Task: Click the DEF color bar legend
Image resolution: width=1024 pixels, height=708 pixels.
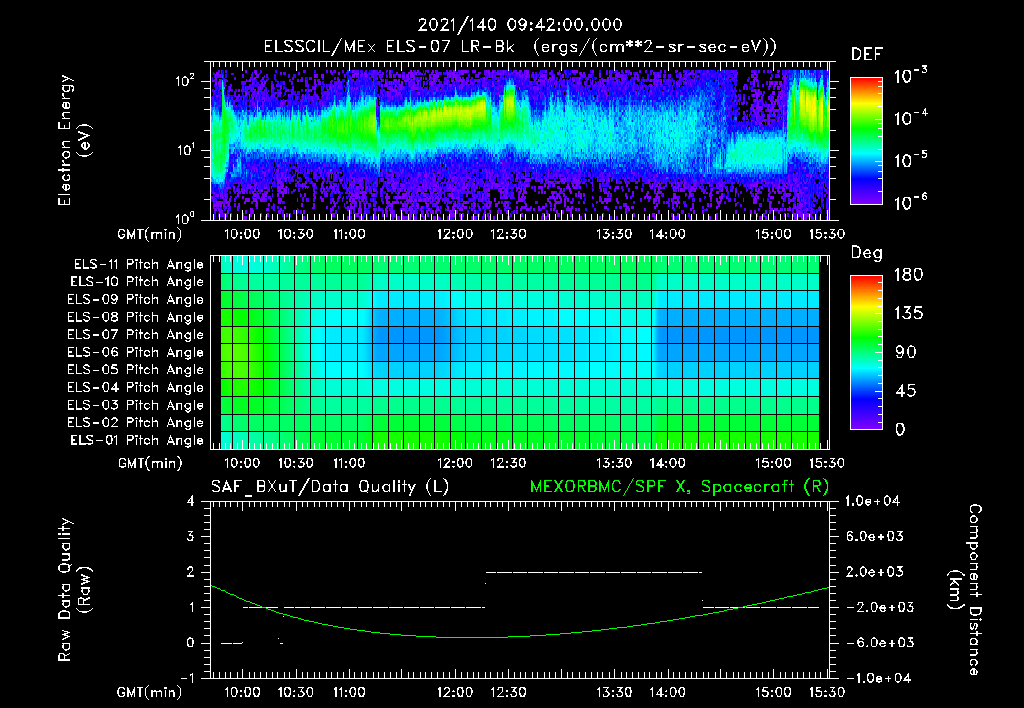Action: coord(866,141)
